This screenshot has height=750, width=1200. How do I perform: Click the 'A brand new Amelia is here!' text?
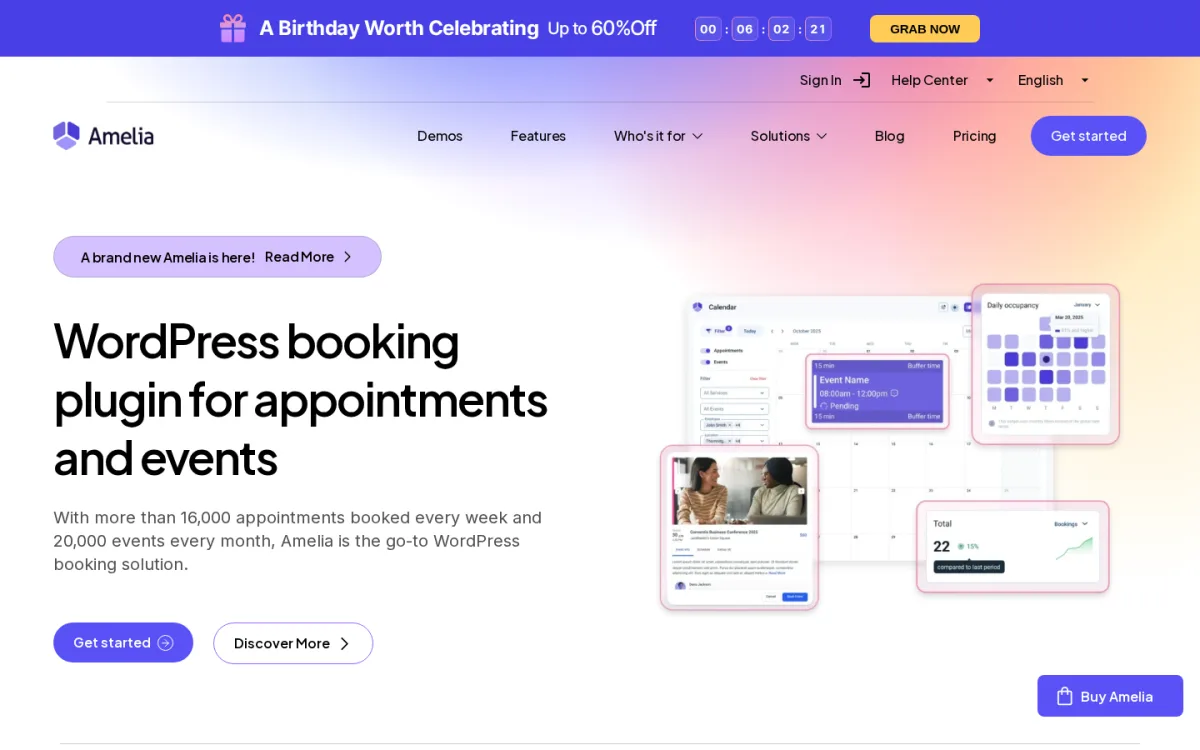(x=168, y=257)
